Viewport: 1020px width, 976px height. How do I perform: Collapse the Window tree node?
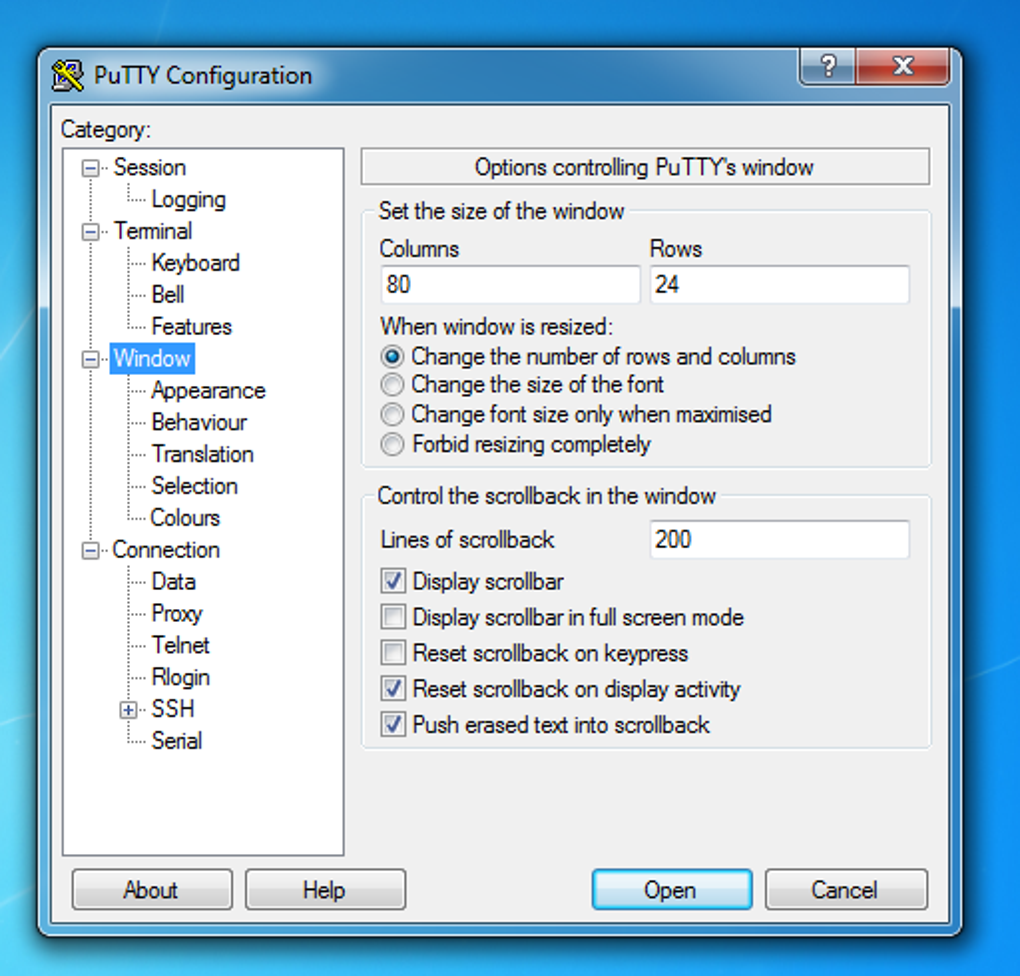[90, 359]
